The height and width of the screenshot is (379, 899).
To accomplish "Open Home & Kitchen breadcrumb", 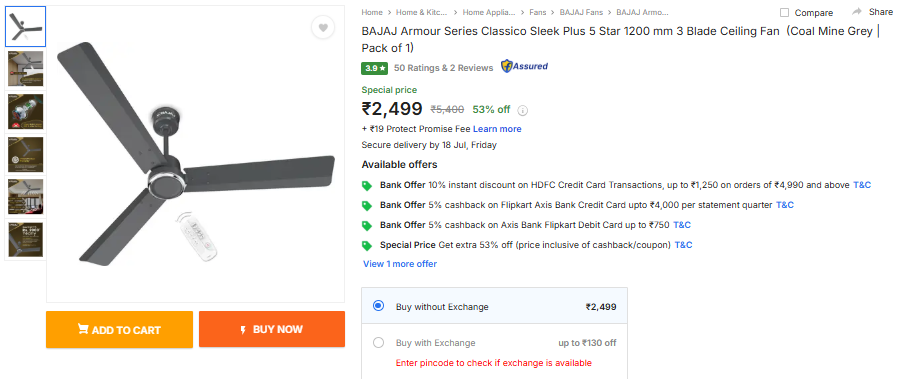I will pyautogui.click(x=421, y=12).
